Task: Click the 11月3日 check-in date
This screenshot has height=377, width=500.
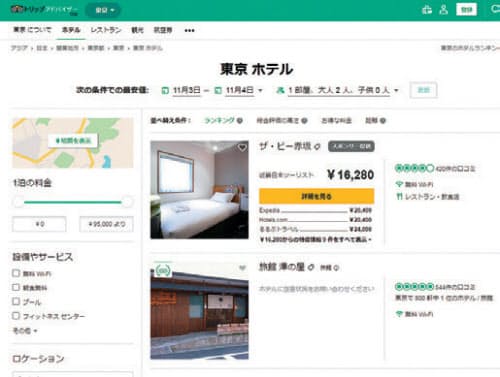Action: click(187, 90)
